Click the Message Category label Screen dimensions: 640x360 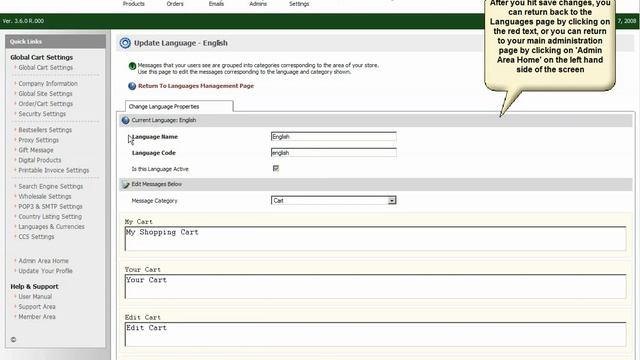tap(154, 201)
